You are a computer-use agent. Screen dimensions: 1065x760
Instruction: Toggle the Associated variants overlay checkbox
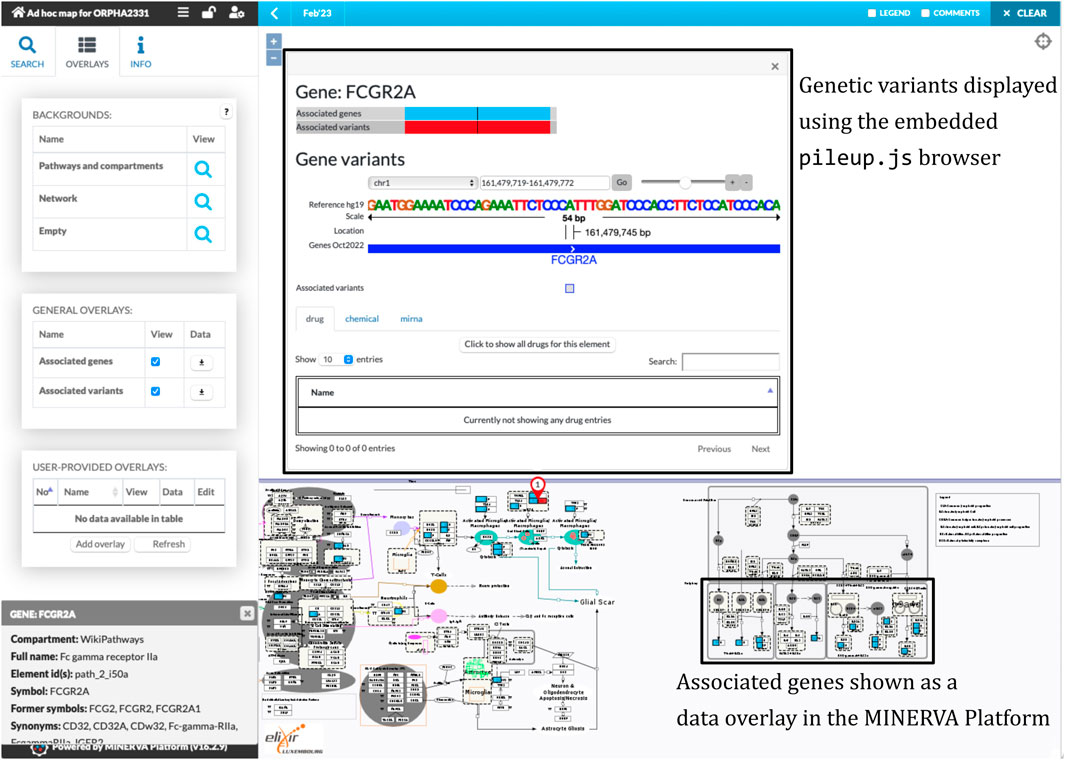coord(156,391)
